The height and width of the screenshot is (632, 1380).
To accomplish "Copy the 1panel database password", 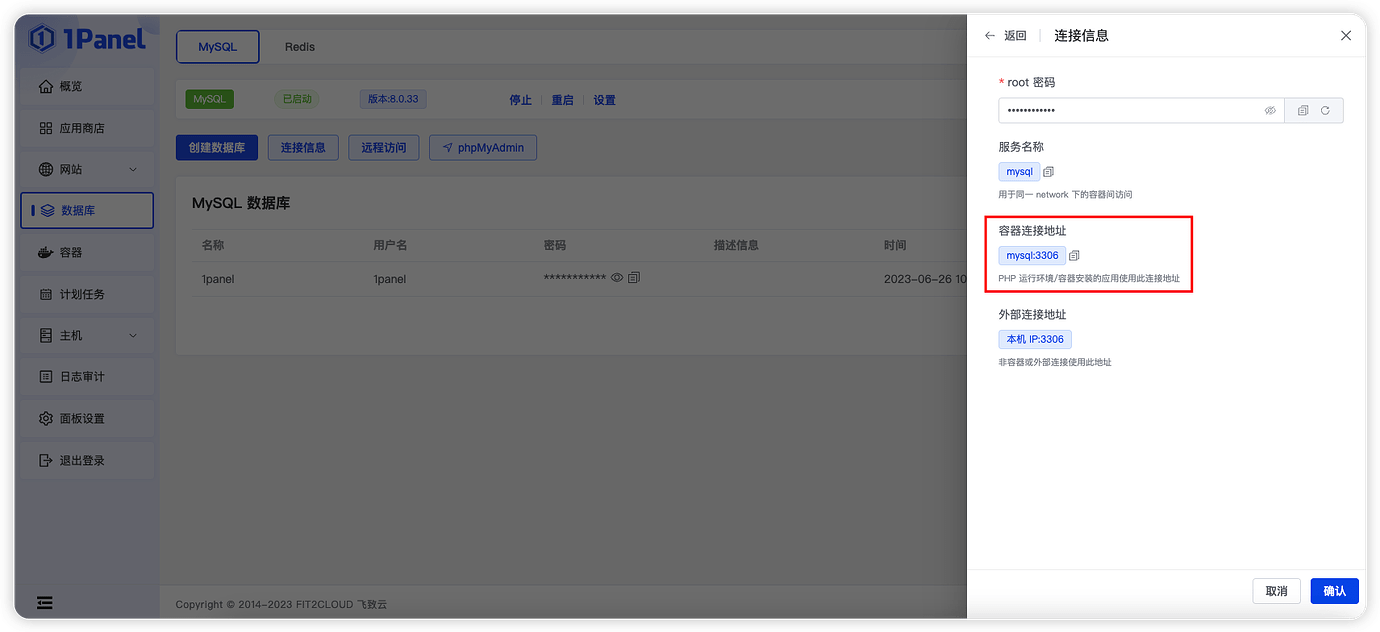I will click(x=634, y=277).
